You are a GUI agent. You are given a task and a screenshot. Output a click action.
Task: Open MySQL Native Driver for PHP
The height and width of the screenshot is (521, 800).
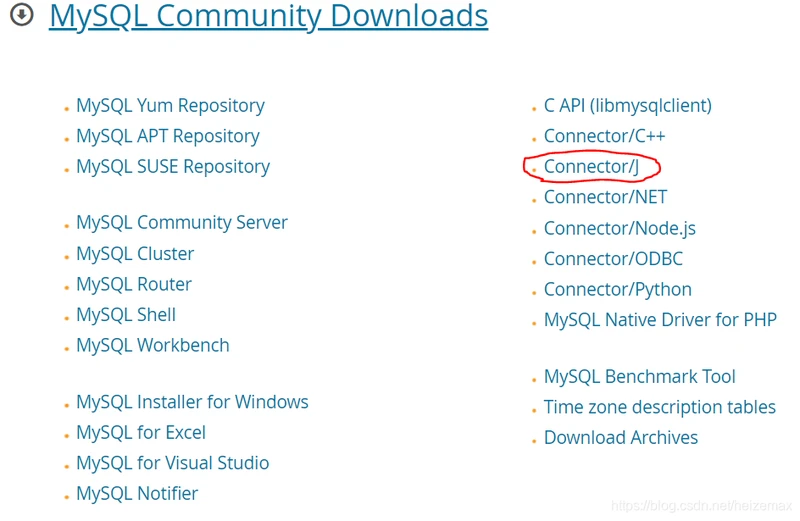660,320
